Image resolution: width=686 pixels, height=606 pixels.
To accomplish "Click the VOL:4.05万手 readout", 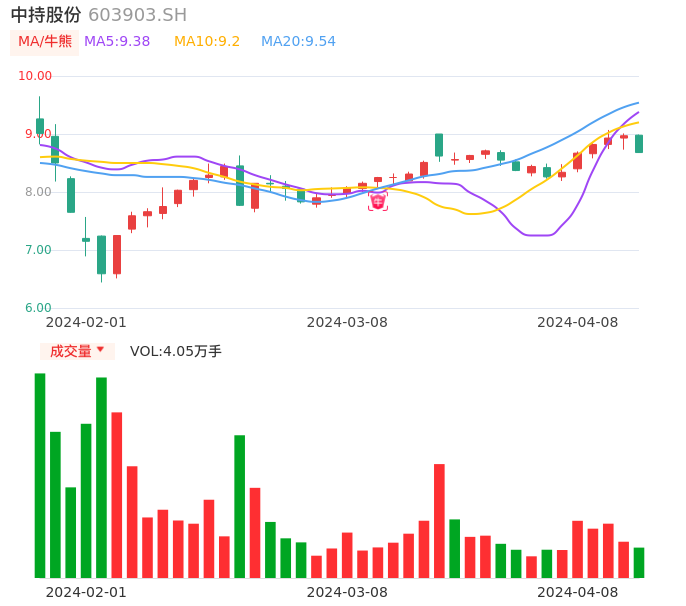I will 176,351.
